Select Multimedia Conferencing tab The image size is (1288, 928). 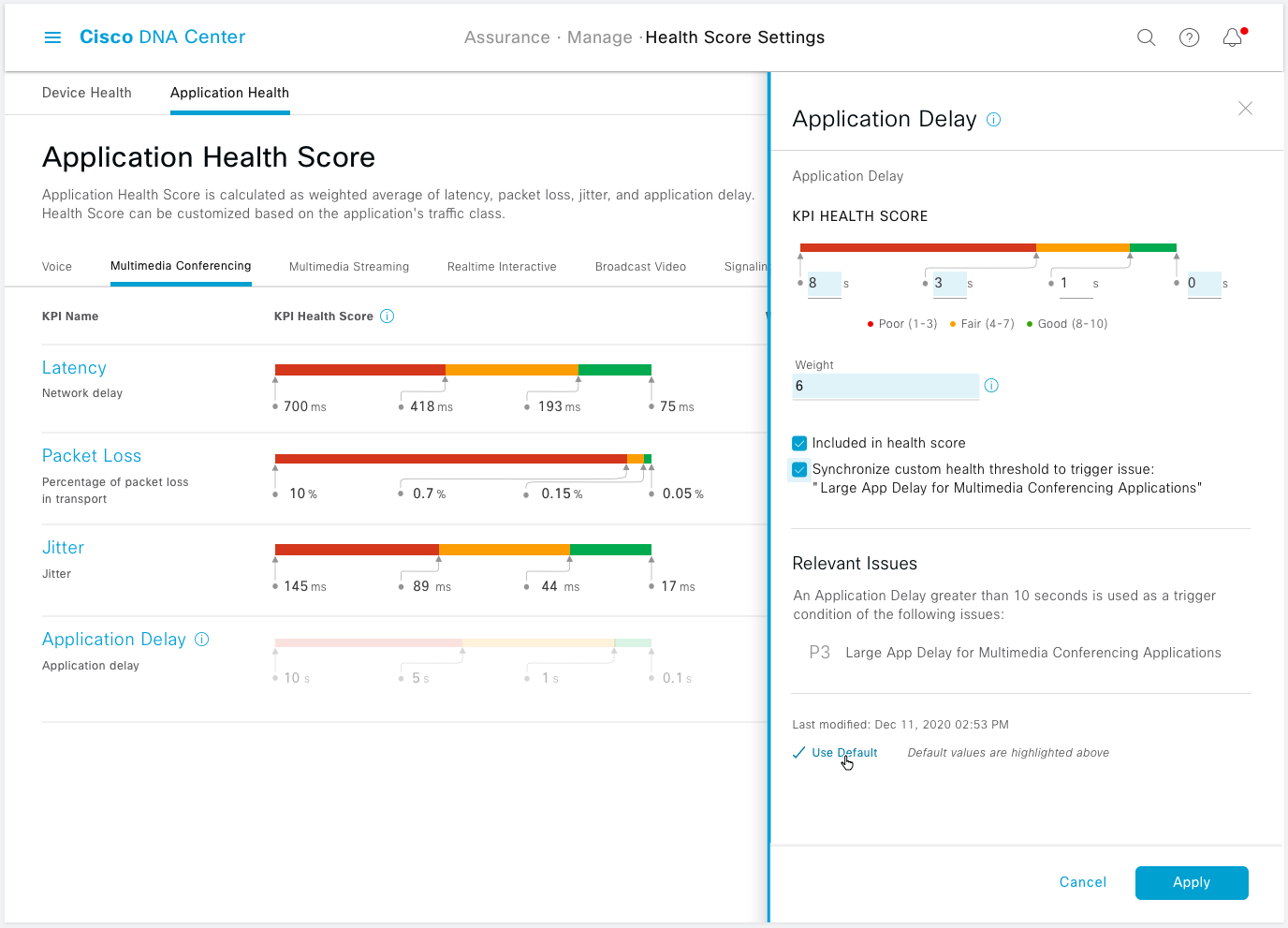(x=181, y=266)
